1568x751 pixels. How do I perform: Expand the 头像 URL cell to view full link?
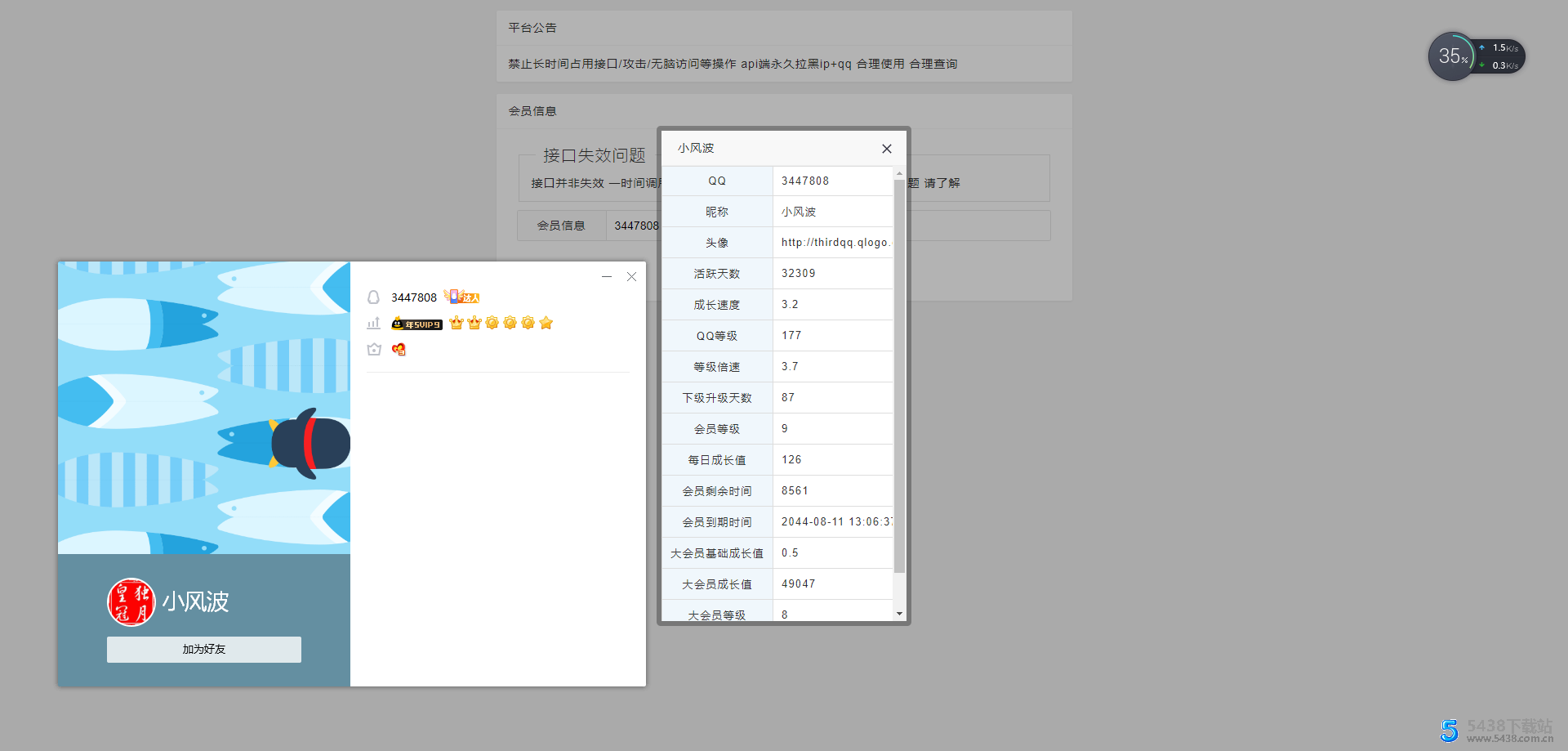tap(833, 242)
